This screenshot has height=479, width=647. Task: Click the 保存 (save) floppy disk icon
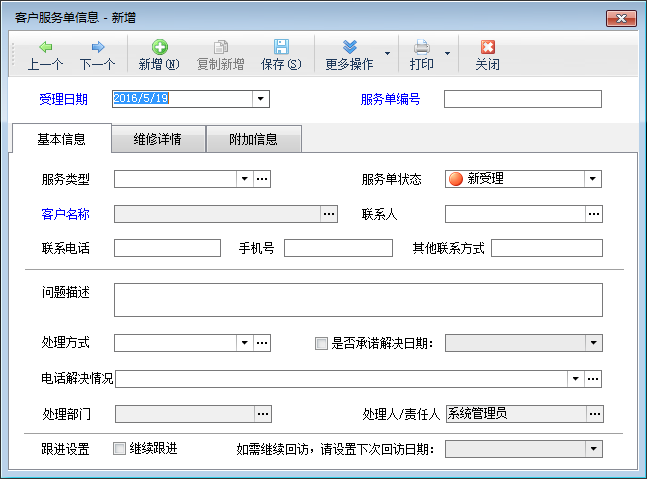click(281, 47)
